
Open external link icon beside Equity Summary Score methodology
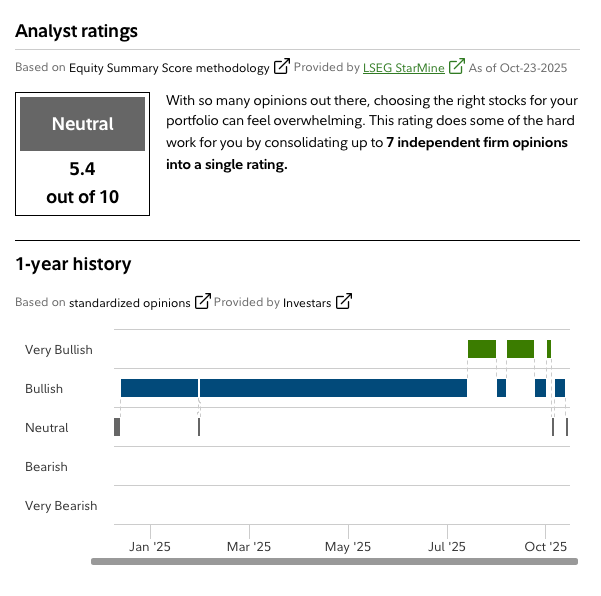(282, 67)
